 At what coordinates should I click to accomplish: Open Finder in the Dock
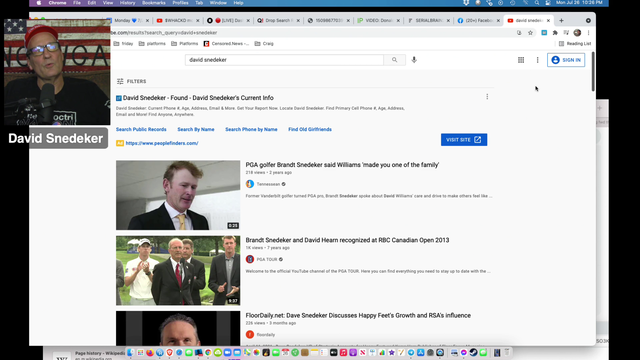[x=130, y=353]
